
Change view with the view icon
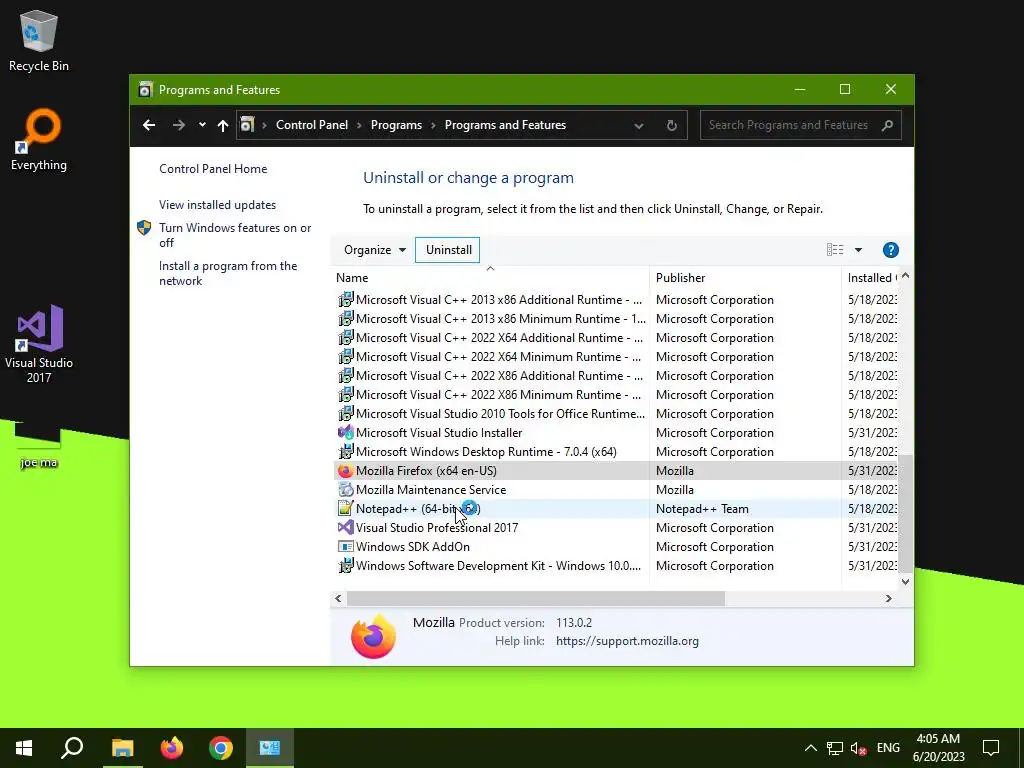(x=835, y=249)
